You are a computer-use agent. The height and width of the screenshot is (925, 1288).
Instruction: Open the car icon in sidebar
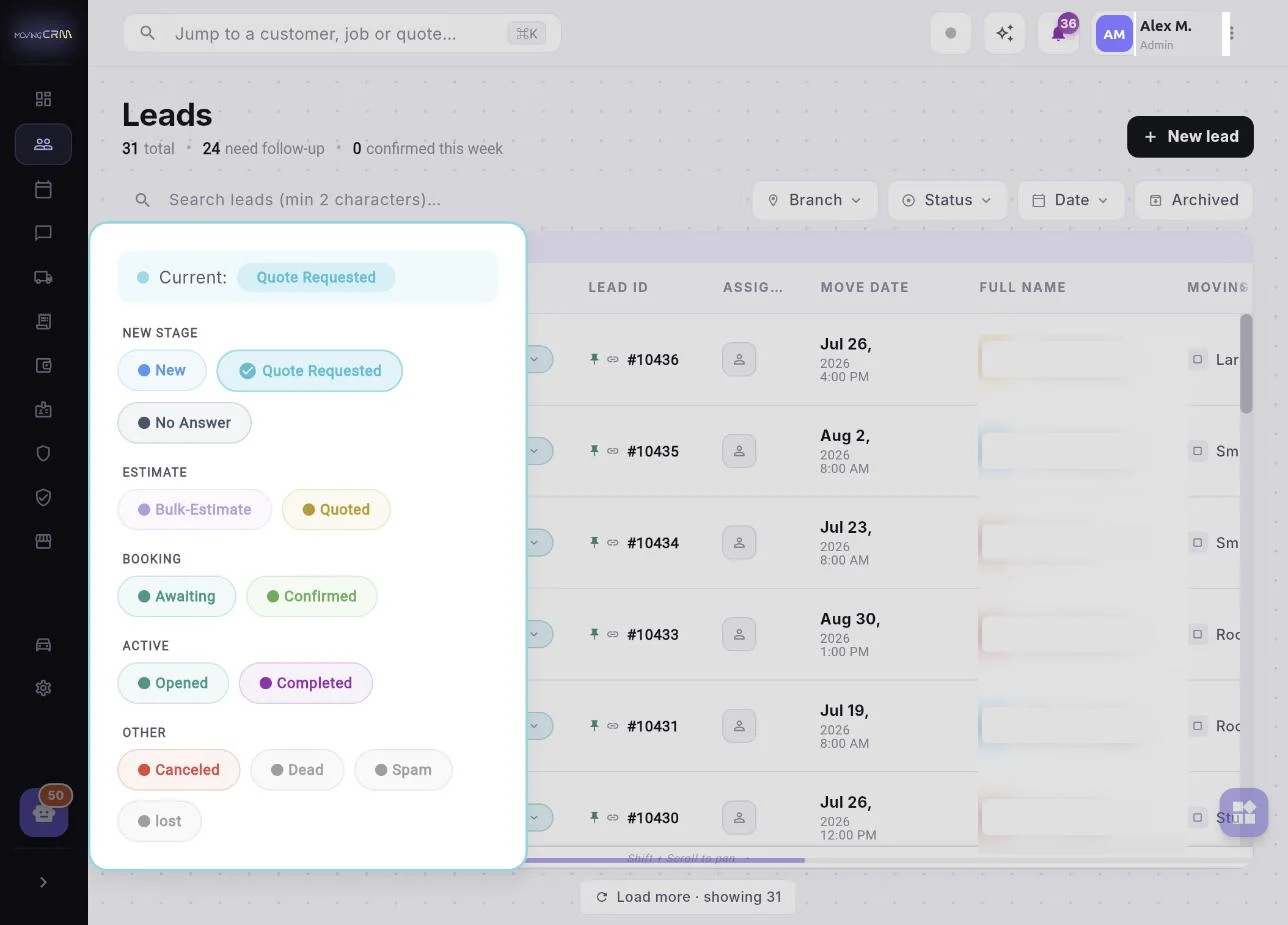(x=43, y=645)
